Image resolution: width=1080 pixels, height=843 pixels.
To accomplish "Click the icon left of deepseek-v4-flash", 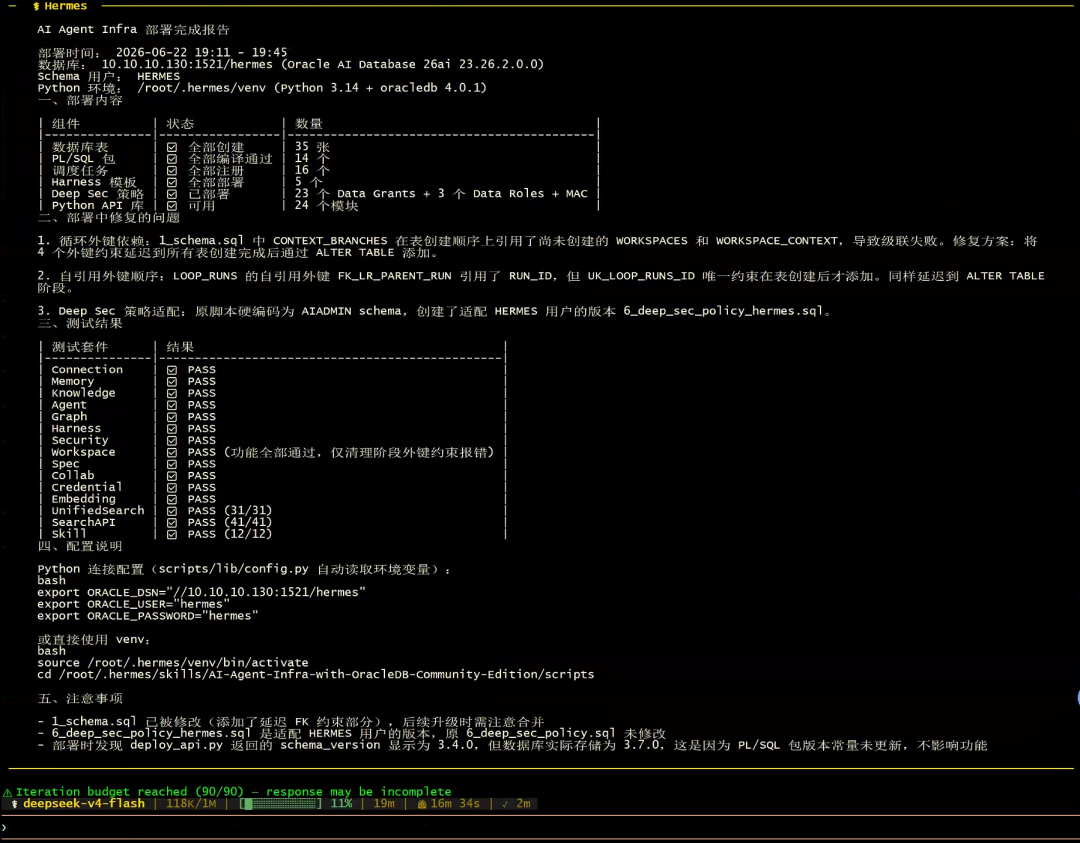I will [14, 804].
